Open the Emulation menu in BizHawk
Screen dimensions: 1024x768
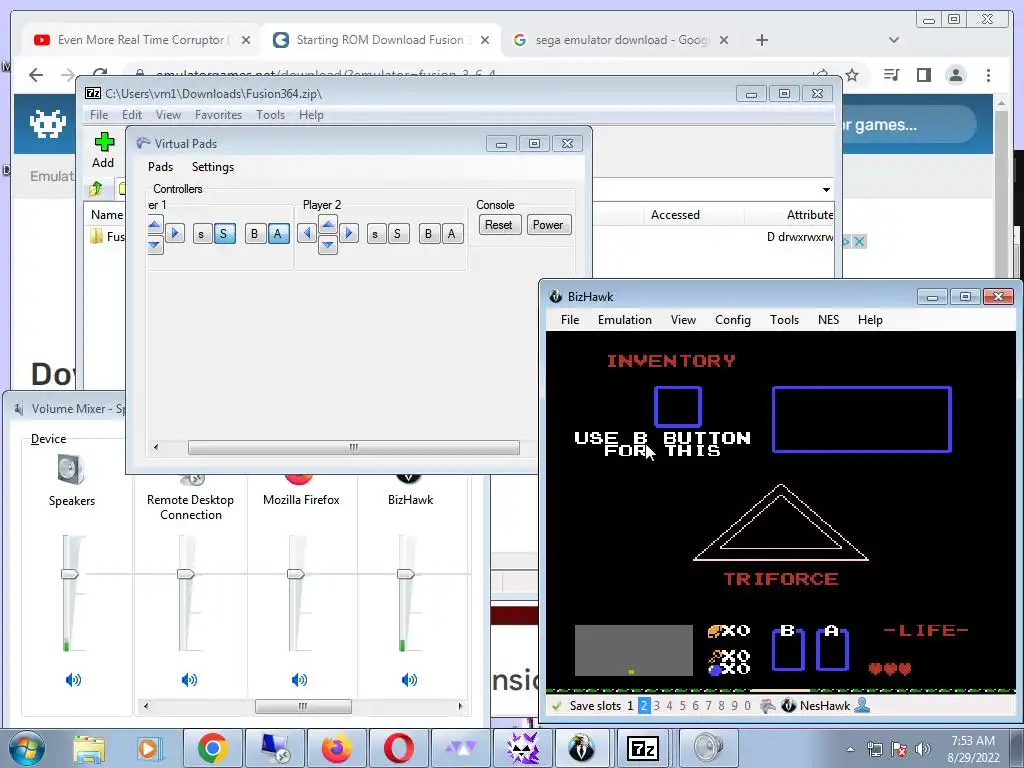[624, 320]
